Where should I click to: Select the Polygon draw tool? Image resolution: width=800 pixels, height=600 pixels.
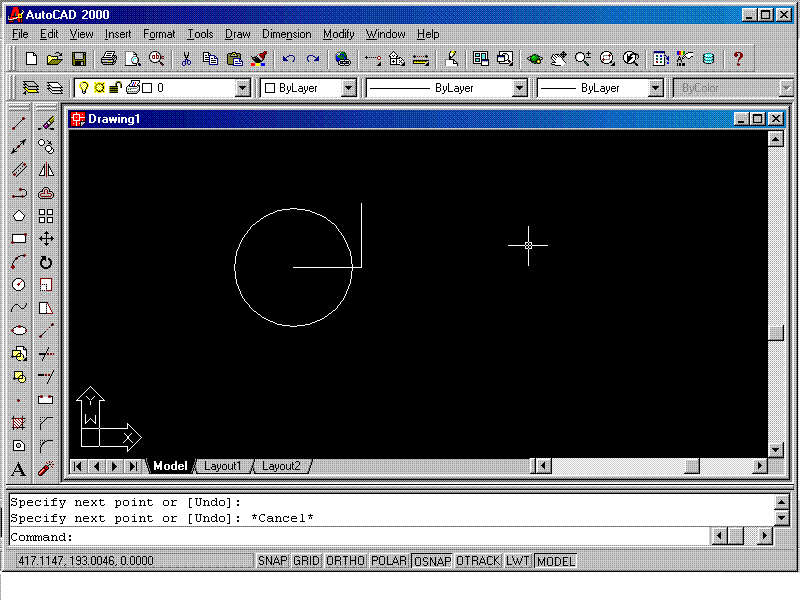click(19, 216)
